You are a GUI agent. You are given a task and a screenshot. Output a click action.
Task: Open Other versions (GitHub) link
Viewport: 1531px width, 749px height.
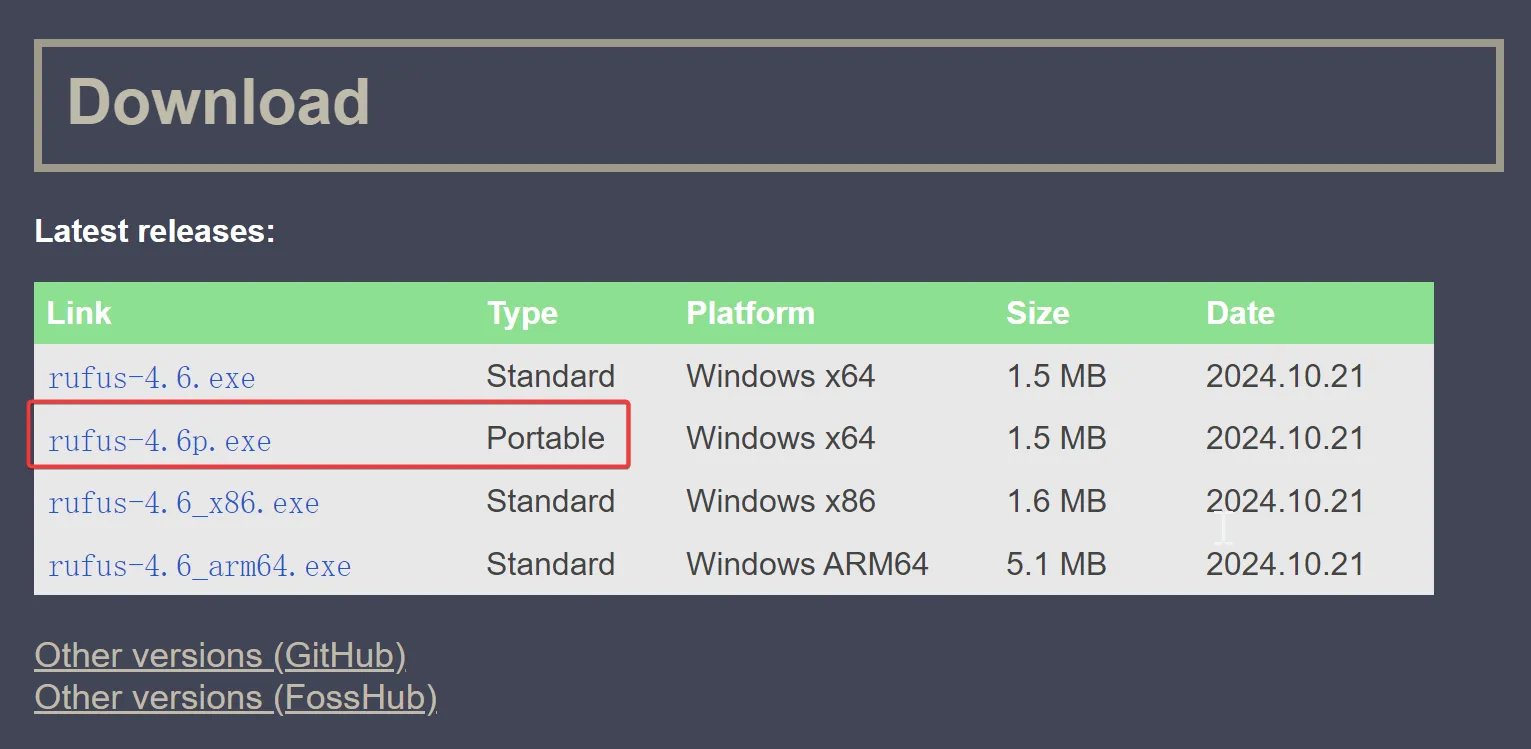click(x=220, y=656)
